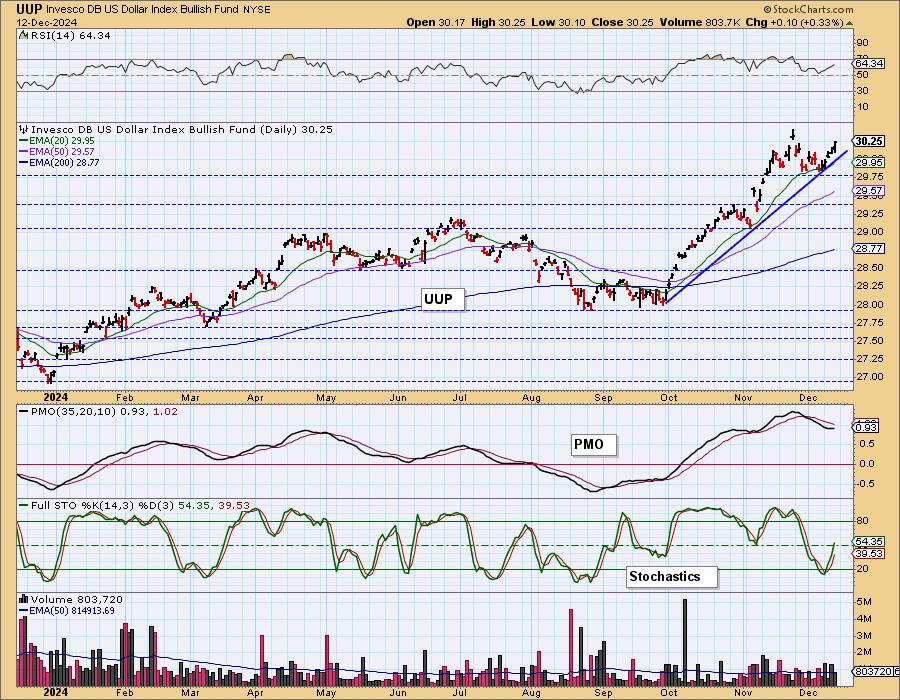This screenshot has width=900, height=700.
Task: Click the 'Invesco DB US Dollar Index Bullish Fund (Daily) 30.25' legend
Action: click(182, 130)
